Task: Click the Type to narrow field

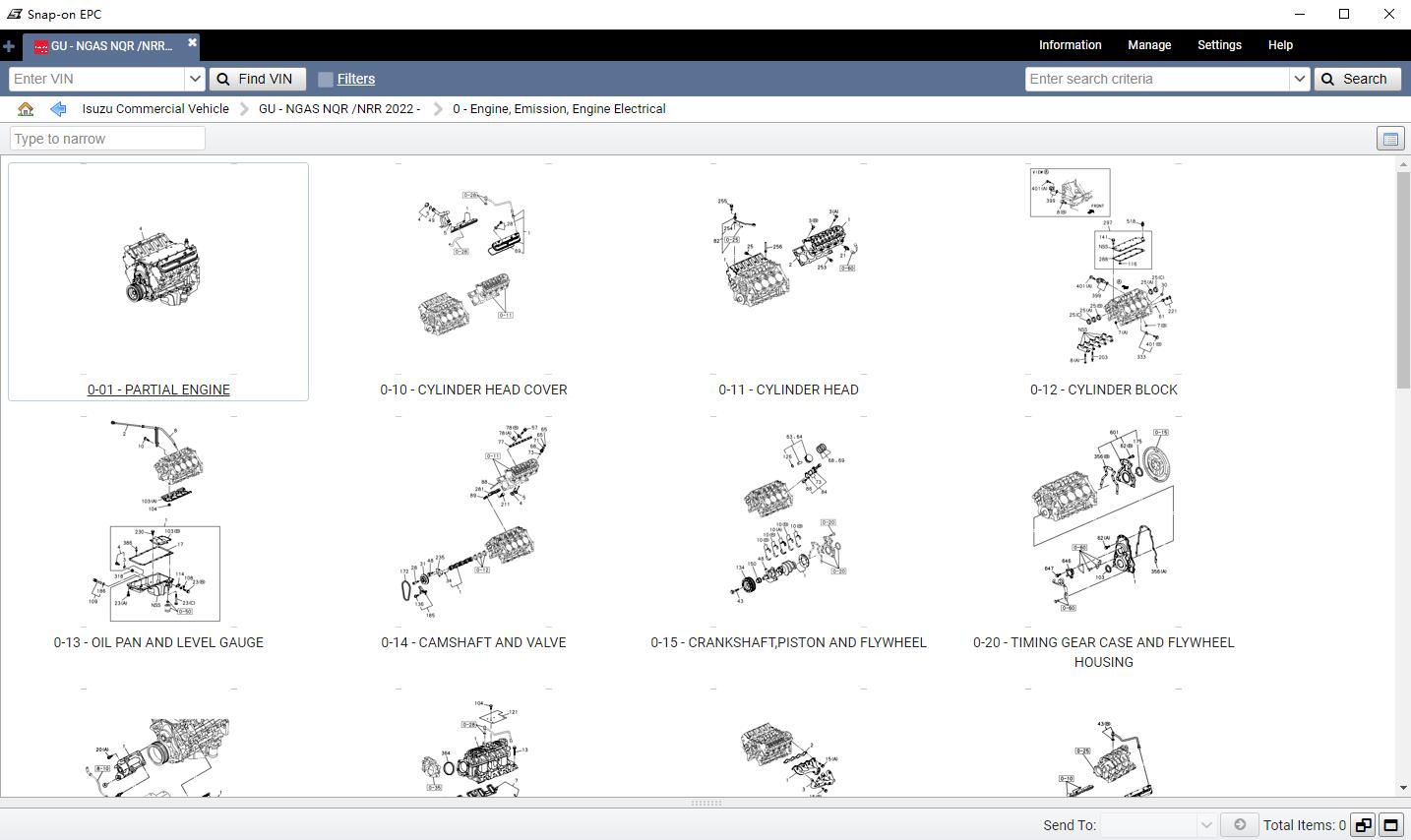Action: tap(107, 139)
